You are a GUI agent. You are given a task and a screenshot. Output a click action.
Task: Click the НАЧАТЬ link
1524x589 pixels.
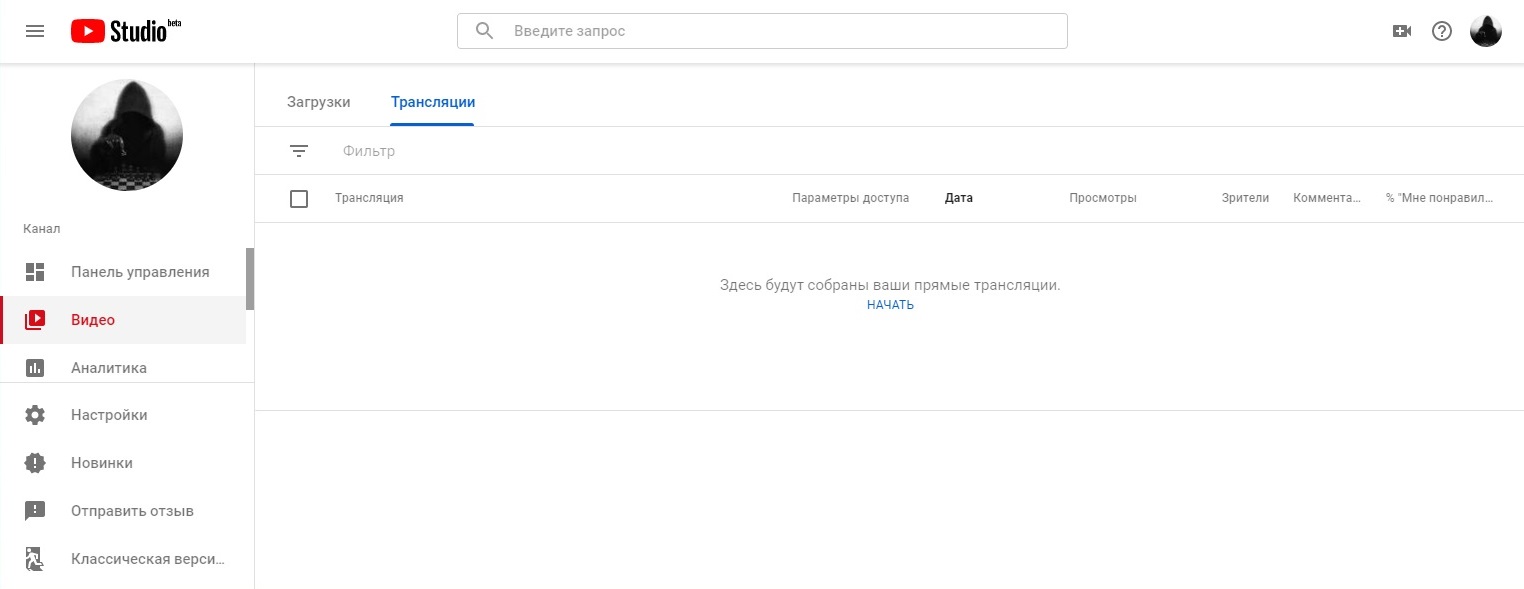[890, 305]
